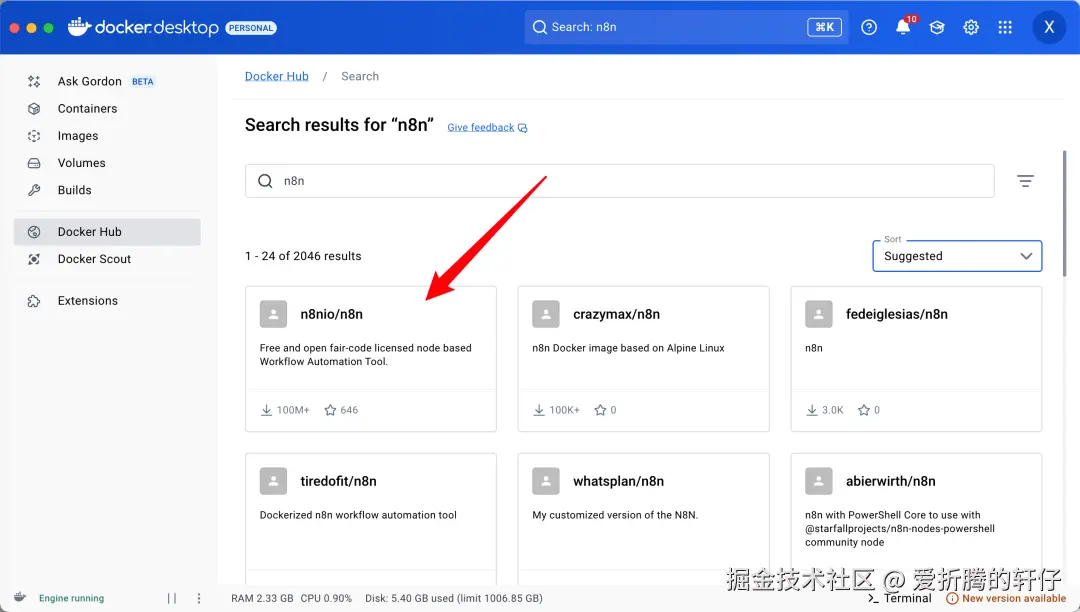Click magnifier icon in n8n search field
1080x612 pixels.
pos(265,181)
